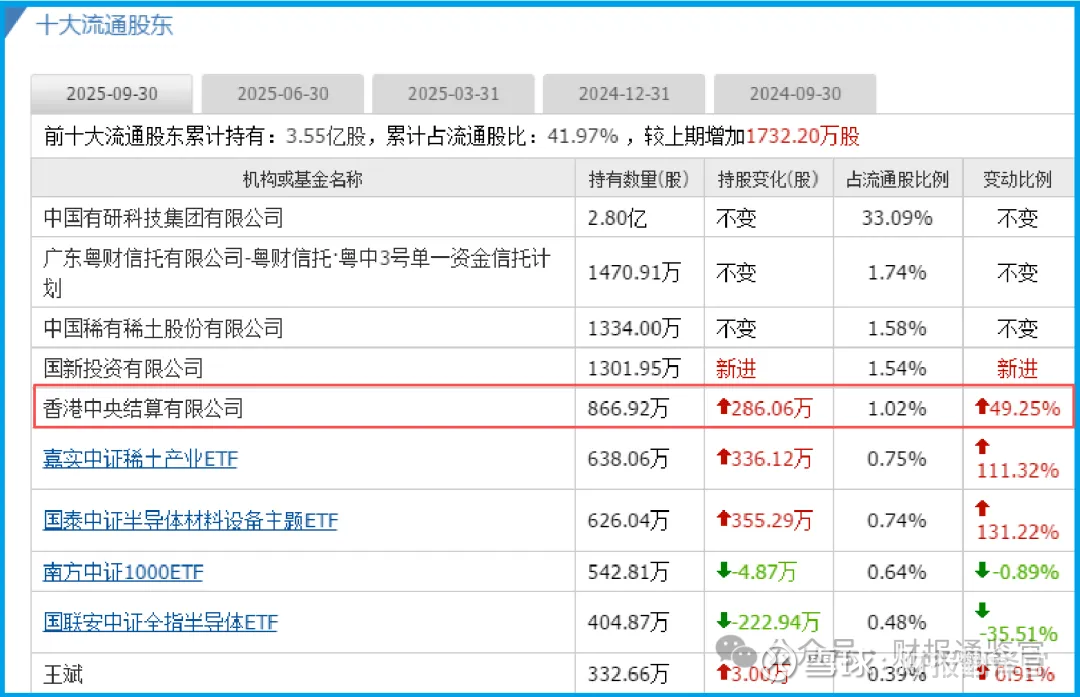
Task: Click the 1.54% ratio cell
Action: click(897, 368)
